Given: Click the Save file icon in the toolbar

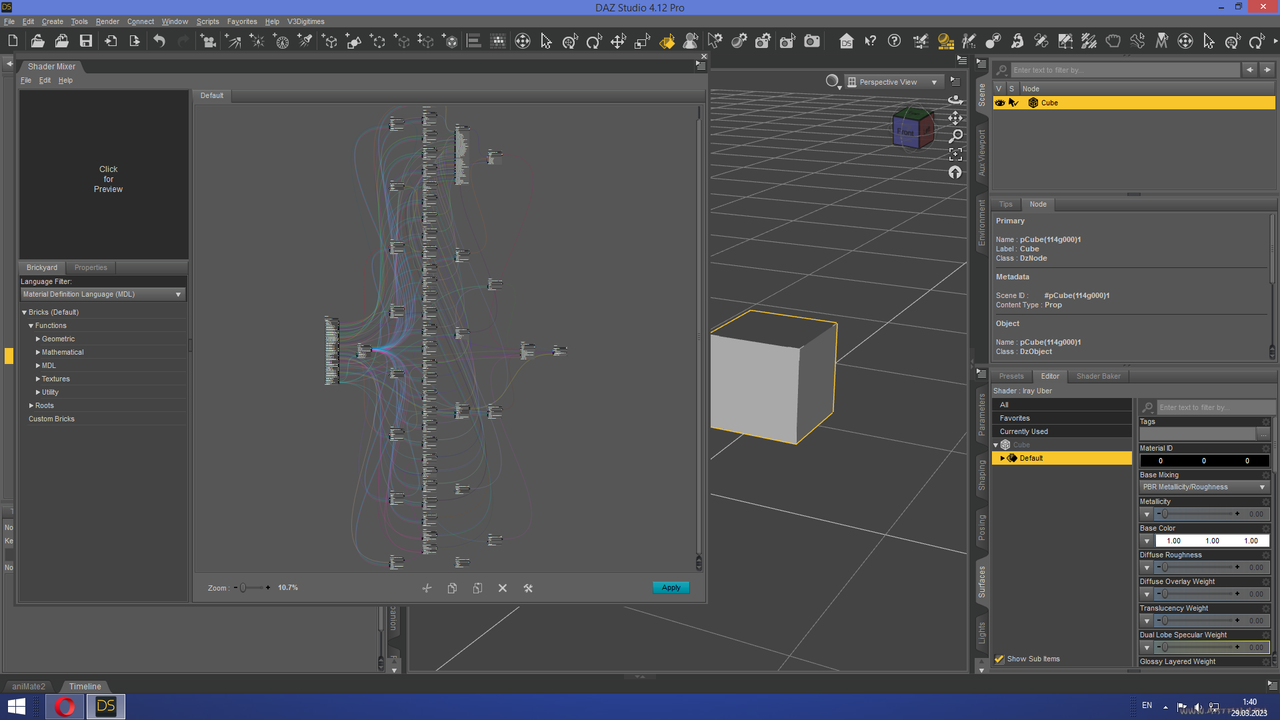Looking at the screenshot, I should click(x=86, y=41).
